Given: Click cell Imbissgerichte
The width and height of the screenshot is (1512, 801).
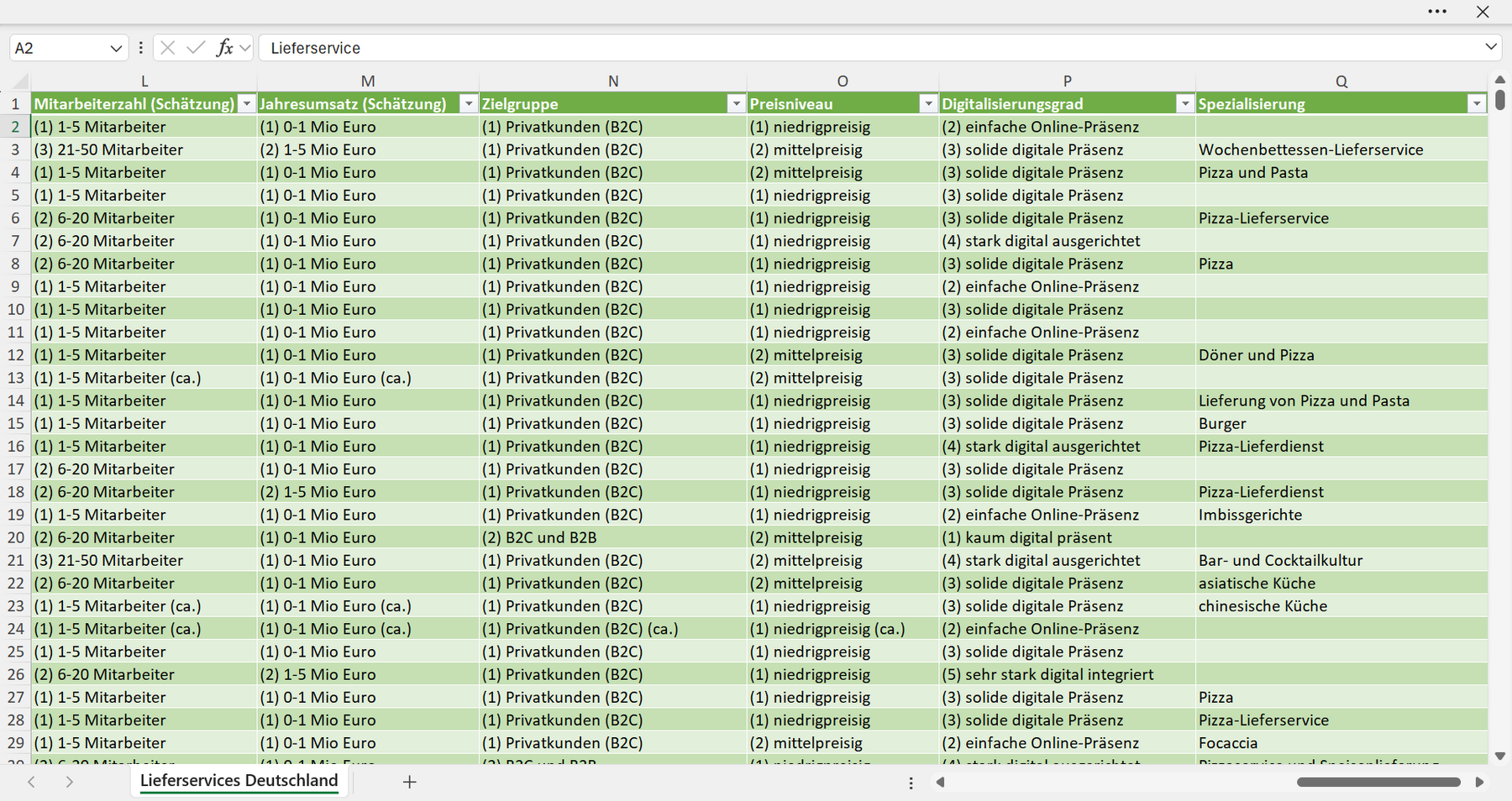Looking at the screenshot, I should tap(1341, 515).
